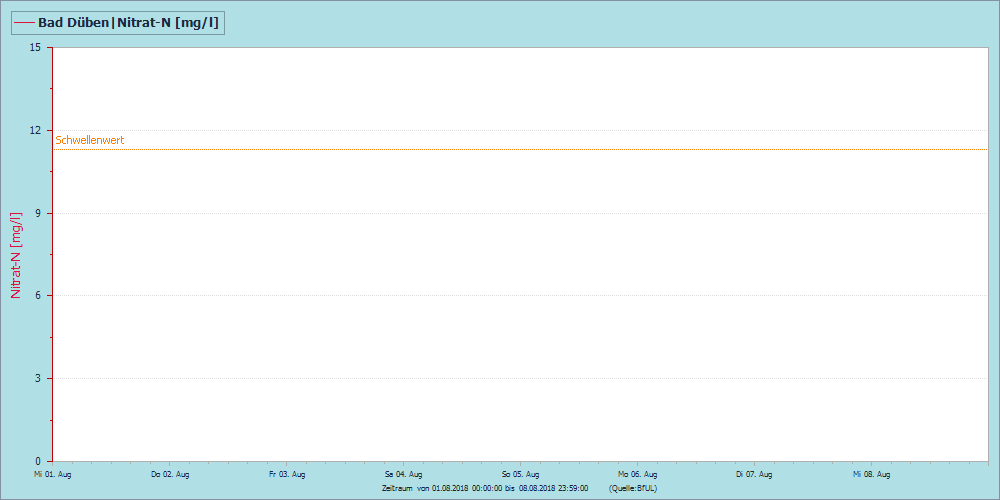The image size is (1000, 500).
Task: Select the Mi 01. Aug date marker
Action: (x=53, y=474)
